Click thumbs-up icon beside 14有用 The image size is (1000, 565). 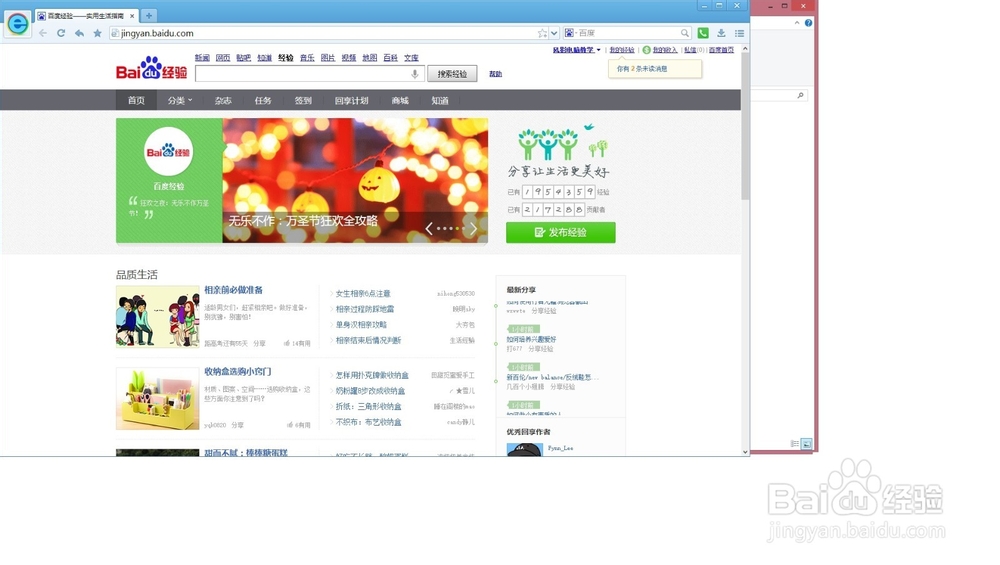(287, 343)
